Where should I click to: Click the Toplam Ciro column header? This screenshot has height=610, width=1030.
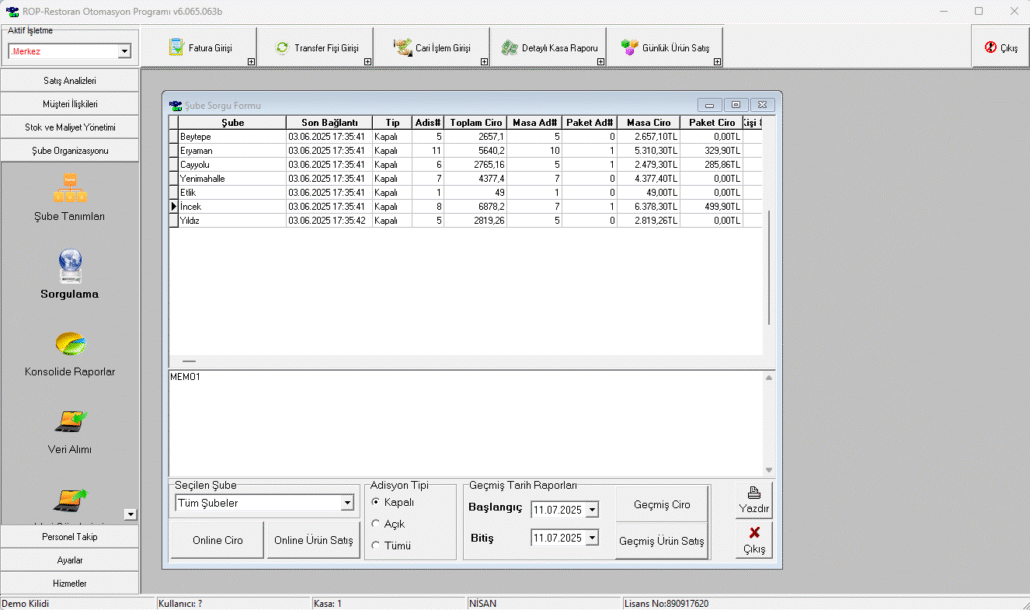(476, 123)
